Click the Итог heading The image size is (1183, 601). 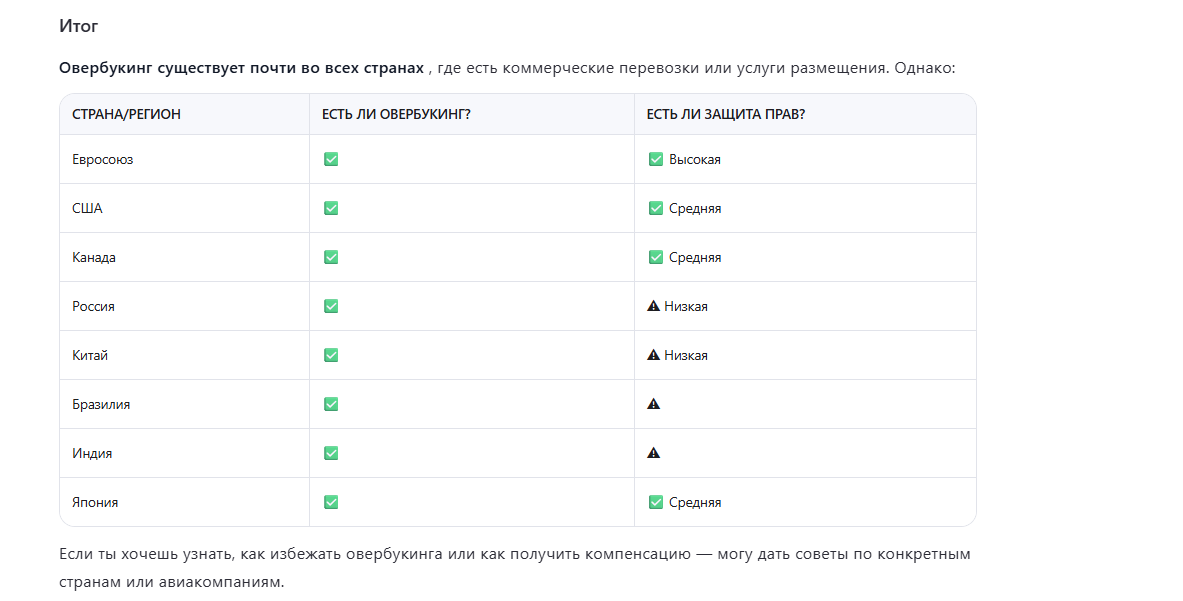click(79, 27)
